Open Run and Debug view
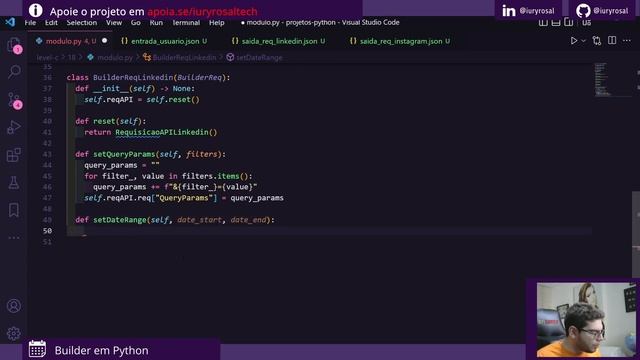 [13, 127]
